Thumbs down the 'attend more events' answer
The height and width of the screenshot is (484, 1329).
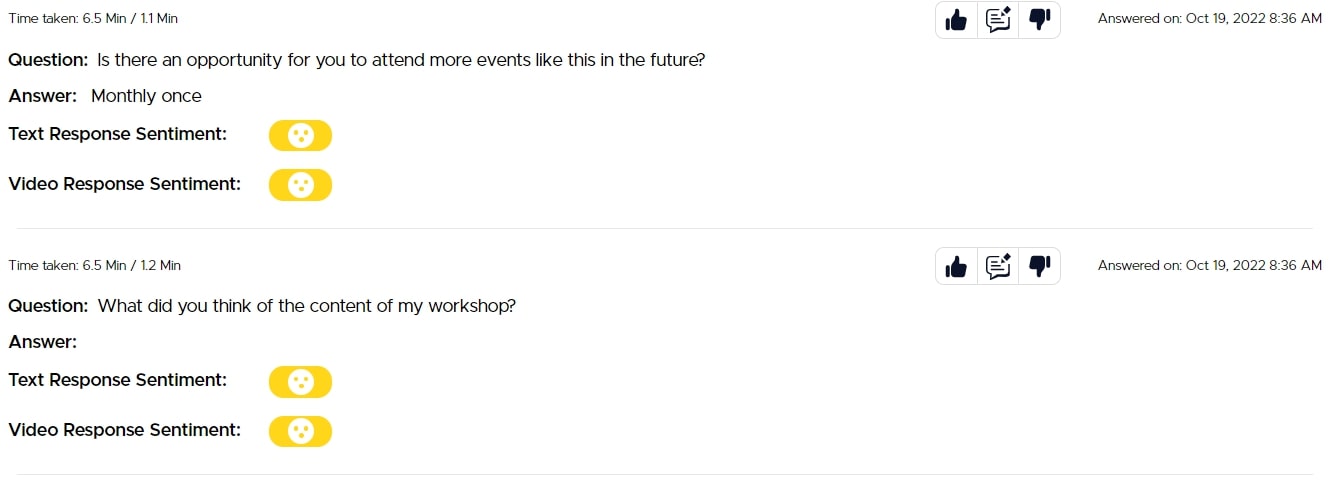tap(1040, 20)
